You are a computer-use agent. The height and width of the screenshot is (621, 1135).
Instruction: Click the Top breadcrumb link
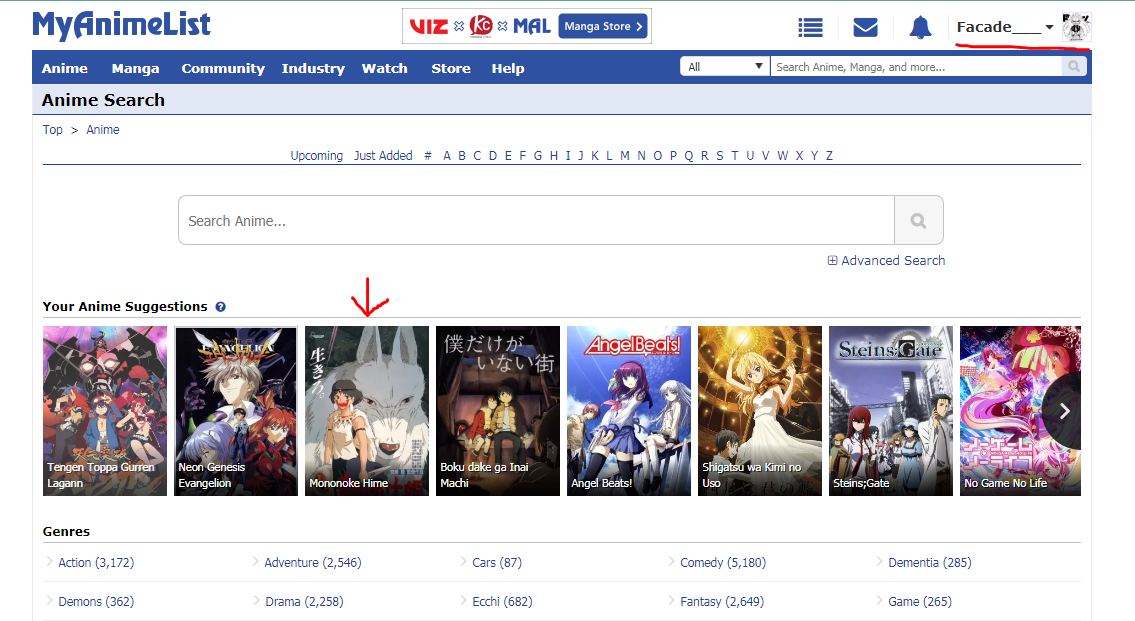(x=52, y=130)
